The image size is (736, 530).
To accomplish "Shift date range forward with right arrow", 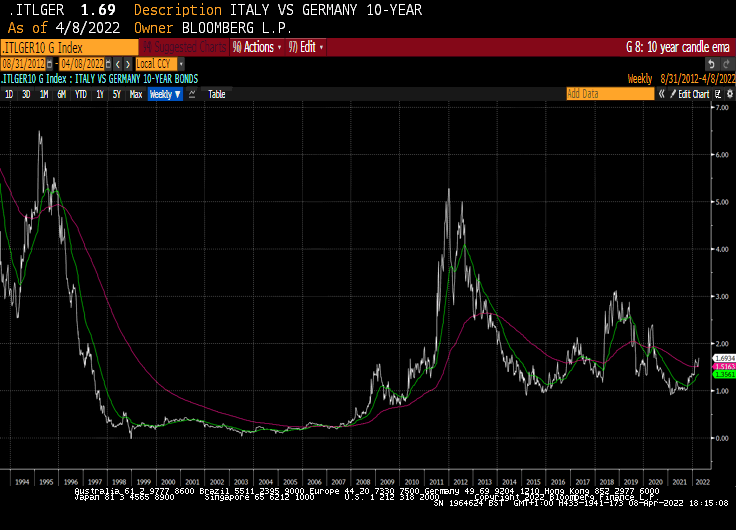I will (128, 64).
